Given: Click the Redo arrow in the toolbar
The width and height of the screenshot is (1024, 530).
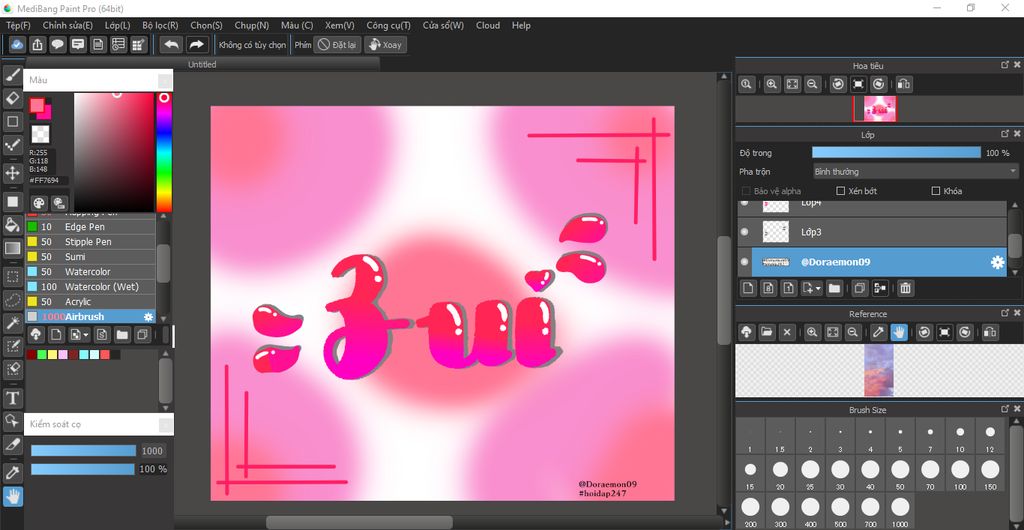Looking at the screenshot, I should pyautogui.click(x=196, y=44).
